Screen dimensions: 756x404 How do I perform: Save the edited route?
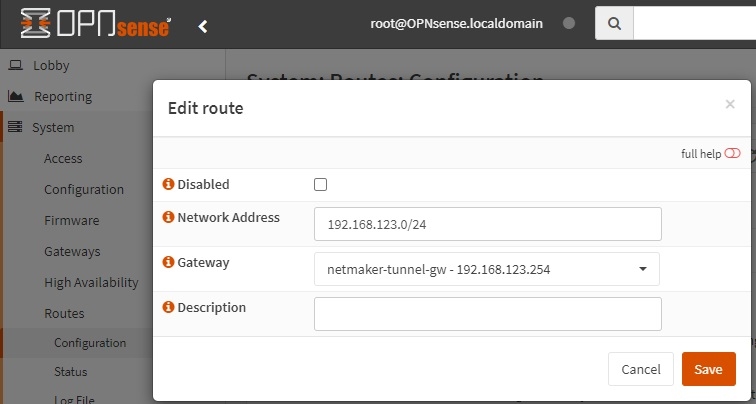[x=708, y=369]
